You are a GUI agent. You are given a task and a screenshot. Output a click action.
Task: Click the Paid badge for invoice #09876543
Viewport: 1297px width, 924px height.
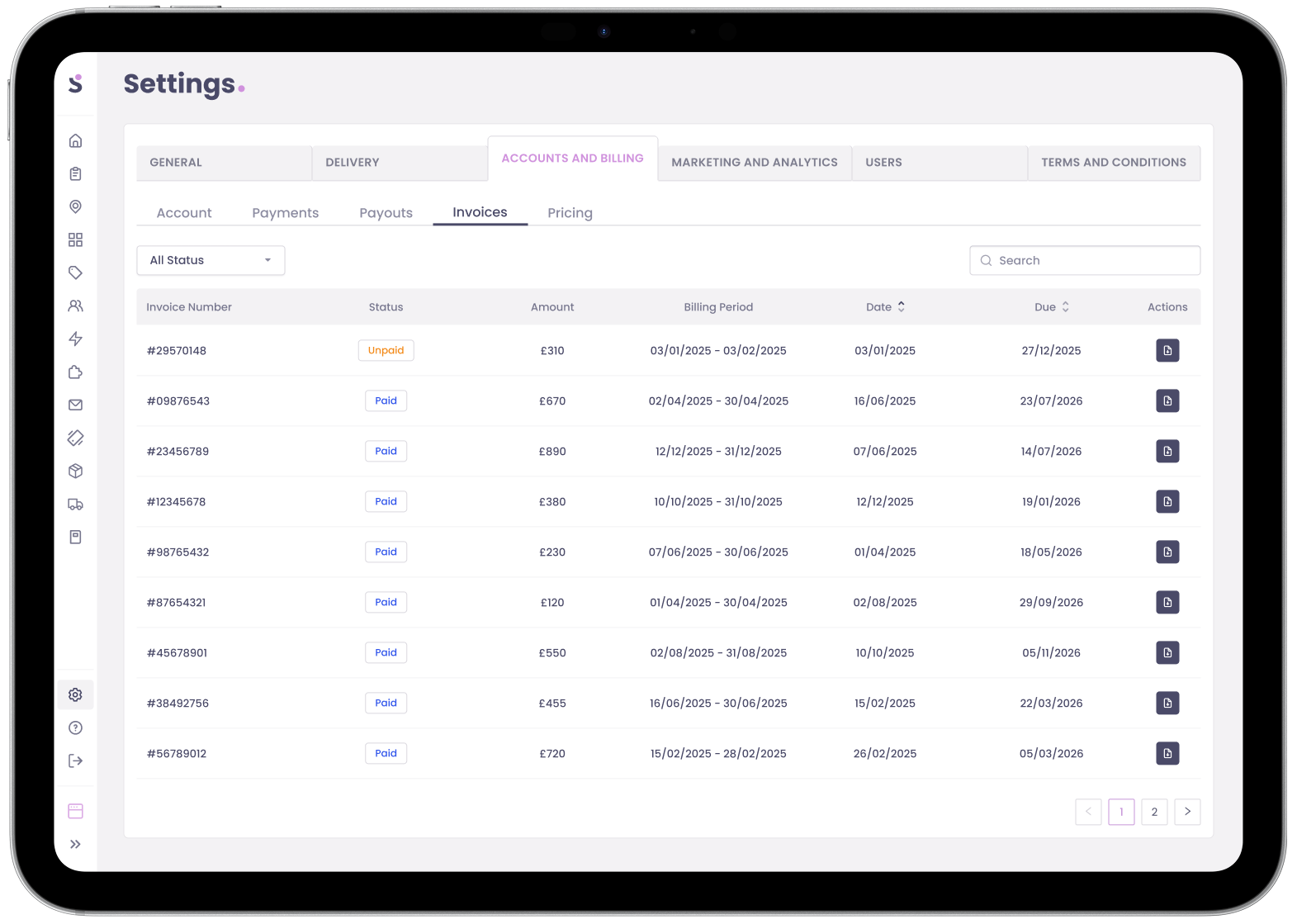pos(386,400)
